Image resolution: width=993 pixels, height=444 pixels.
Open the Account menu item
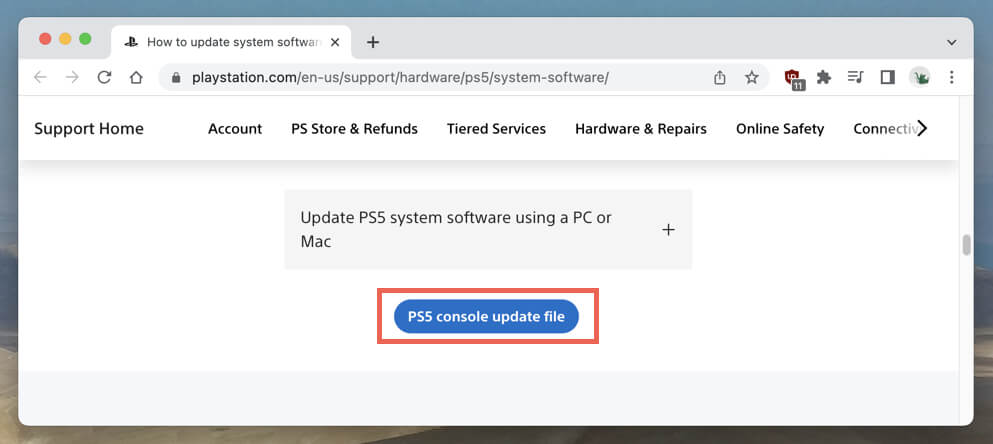point(235,128)
